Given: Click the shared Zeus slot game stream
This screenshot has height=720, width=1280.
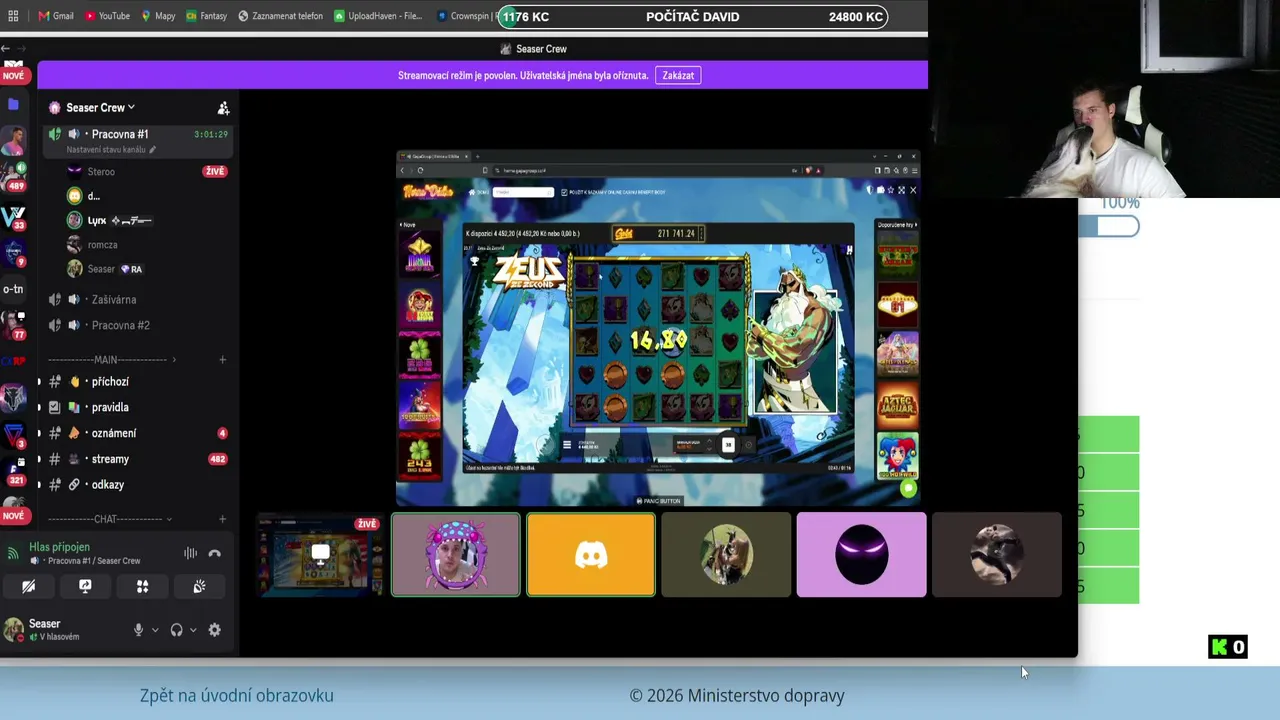Looking at the screenshot, I should point(658,328).
